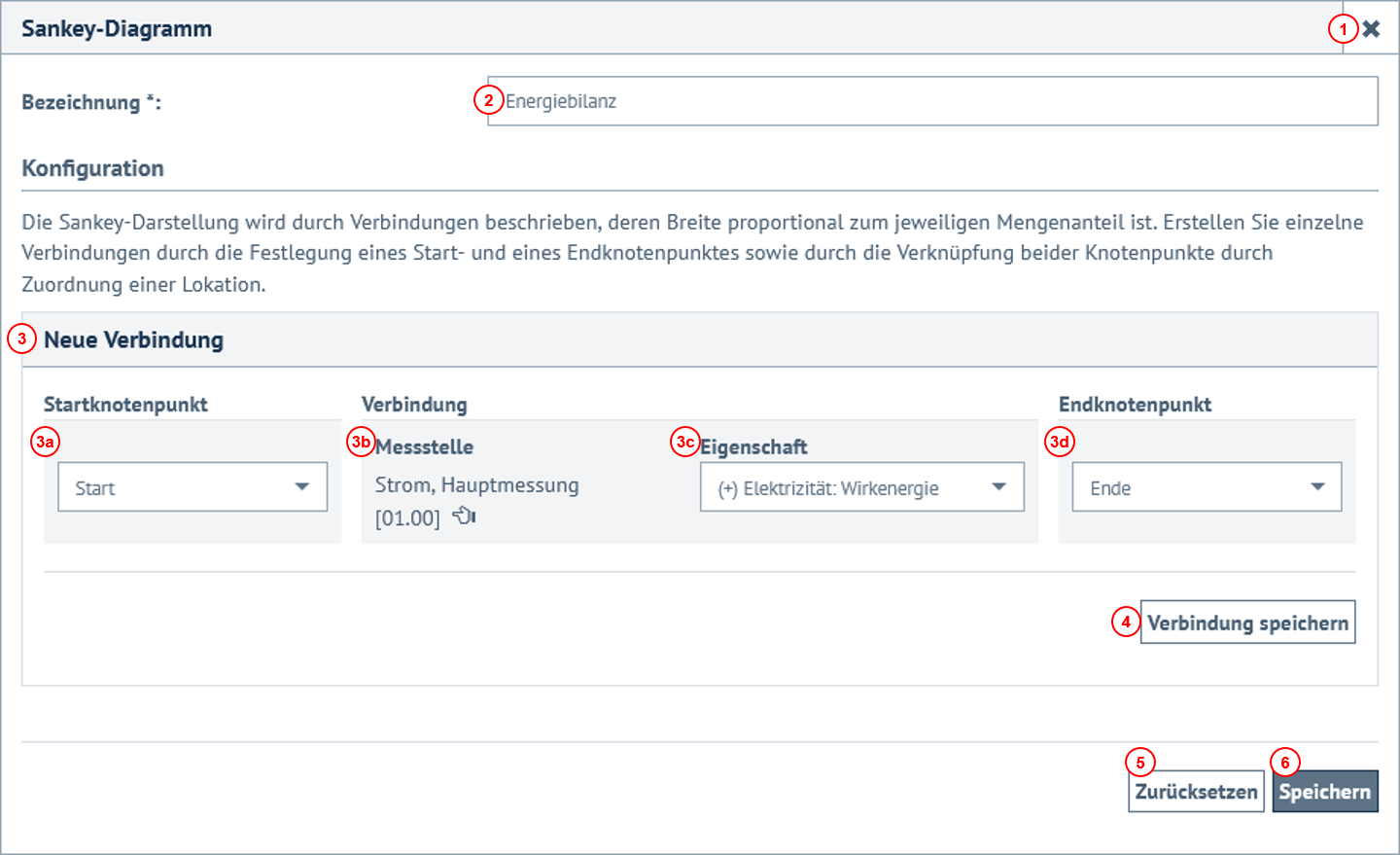Click the Startknotenpunkt column label
The image size is (1400, 855).
[124, 404]
